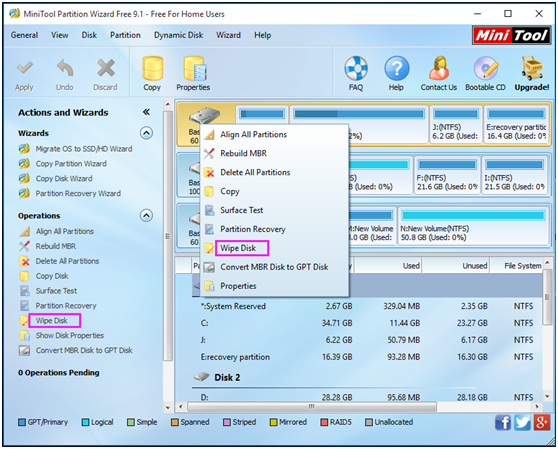Open the Contact Us icon

[439, 74]
